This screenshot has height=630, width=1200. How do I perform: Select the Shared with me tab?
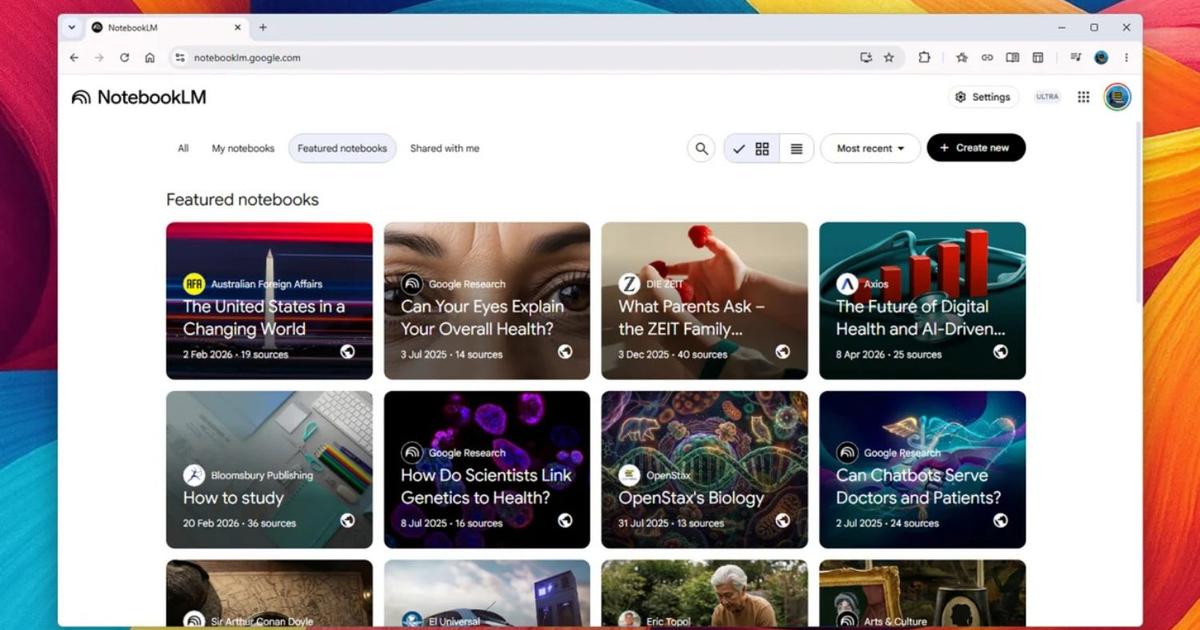444,148
